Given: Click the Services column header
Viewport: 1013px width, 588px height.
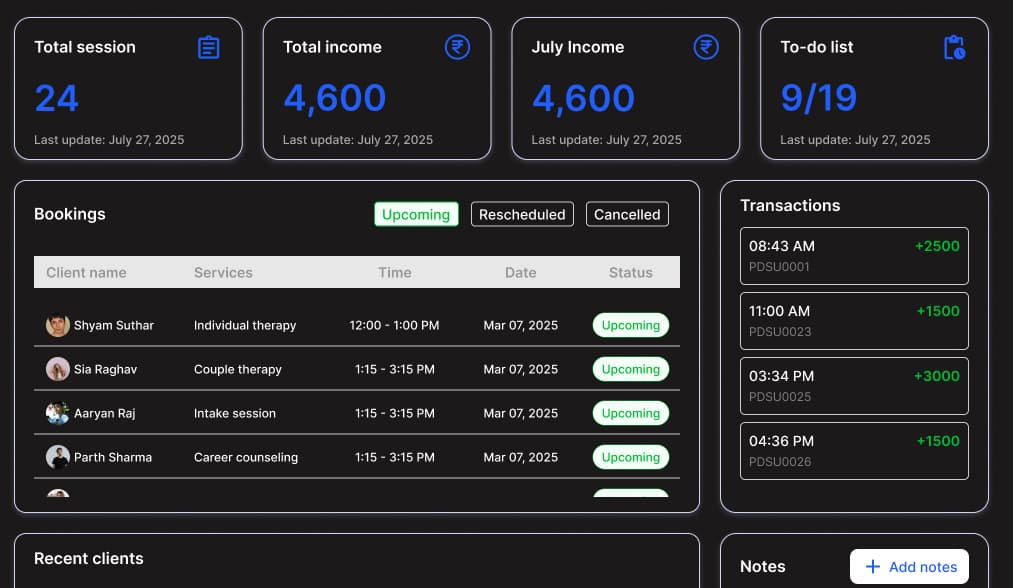Looking at the screenshot, I should [x=223, y=273].
